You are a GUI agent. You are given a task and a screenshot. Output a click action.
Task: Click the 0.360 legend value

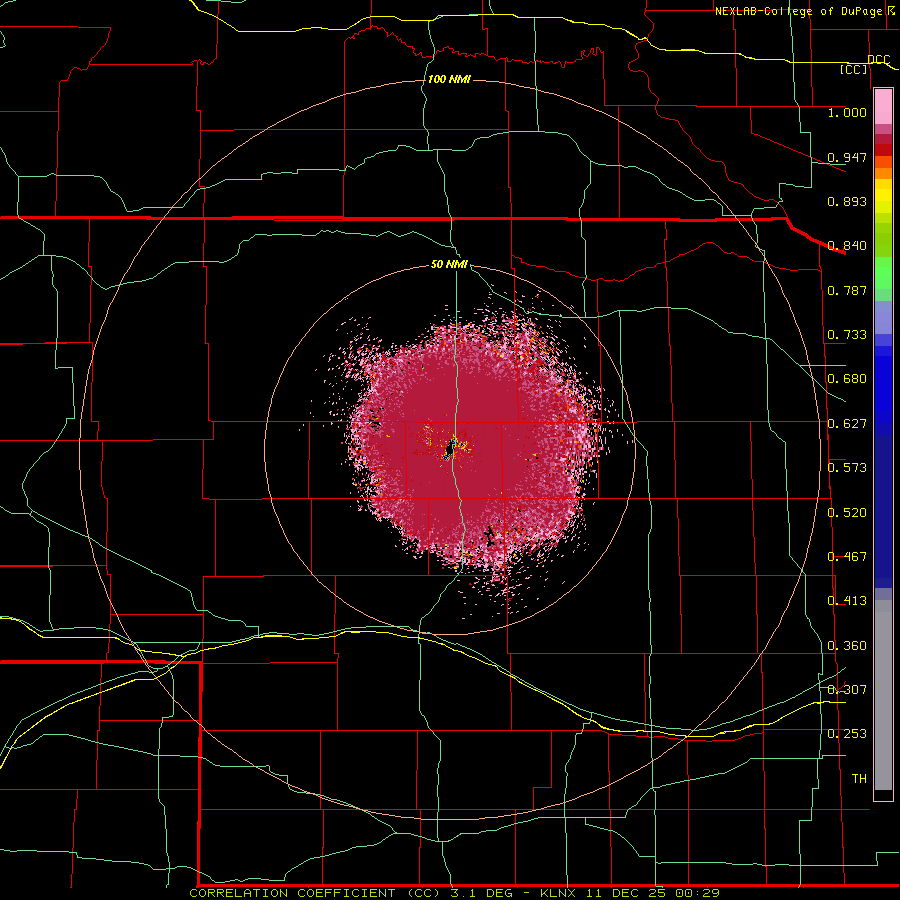847,646
